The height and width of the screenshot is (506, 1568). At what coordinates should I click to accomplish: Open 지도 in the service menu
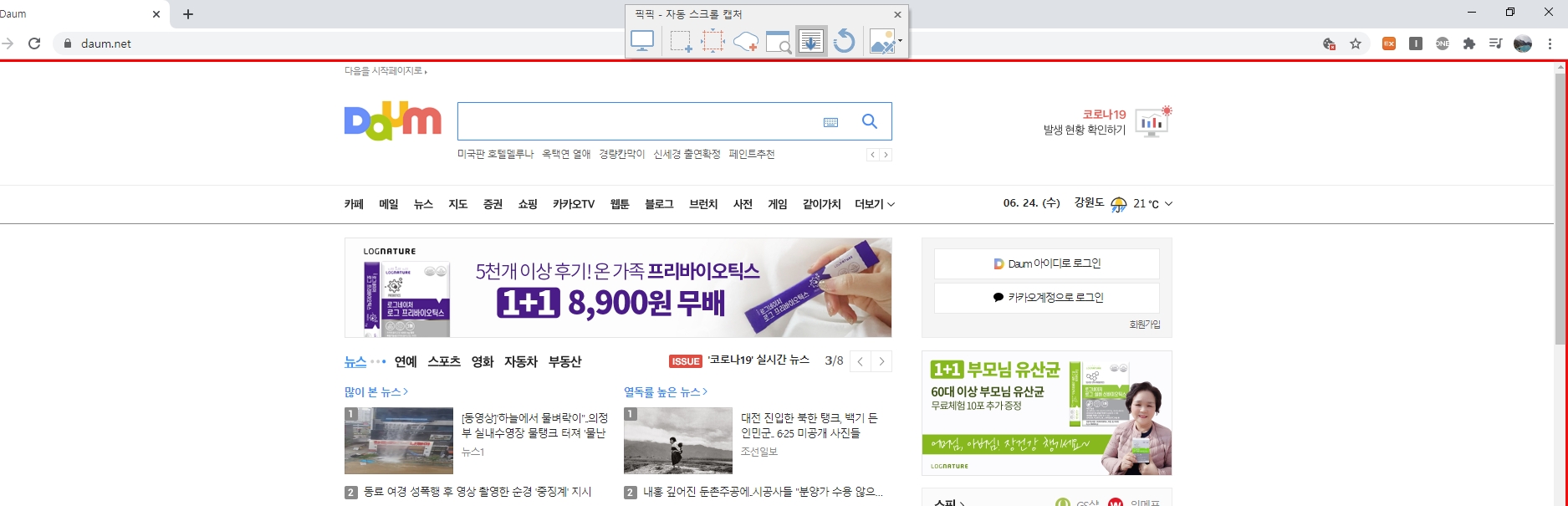pos(457,204)
